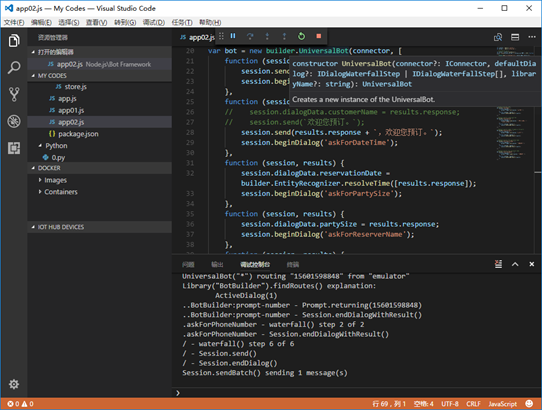Open the File menu
The image size is (542, 410).
(x=14, y=22)
